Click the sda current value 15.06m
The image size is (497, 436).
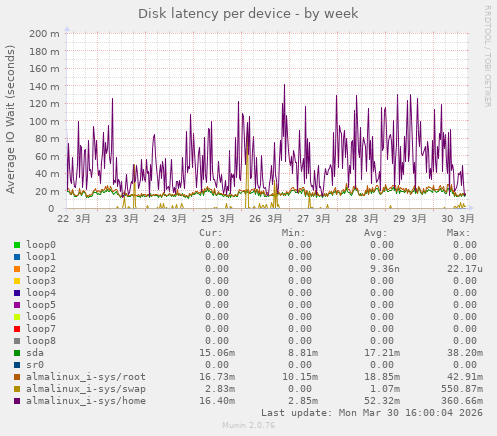click(x=217, y=353)
